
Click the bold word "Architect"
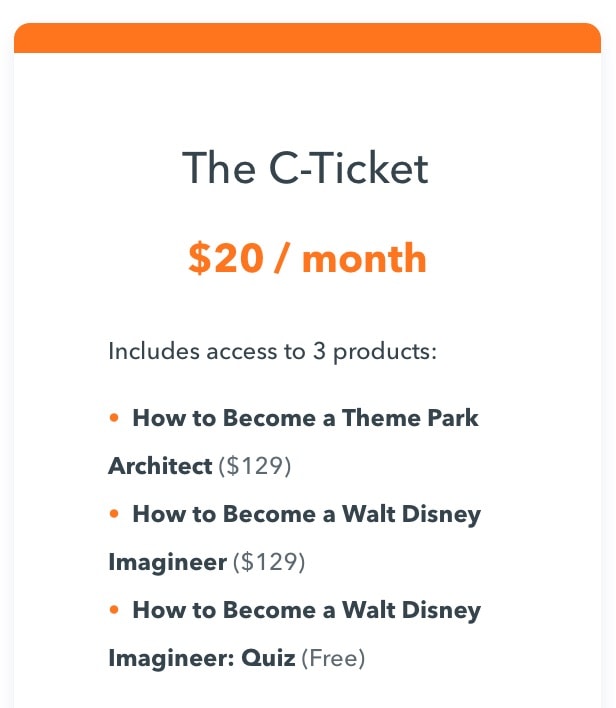160,466
